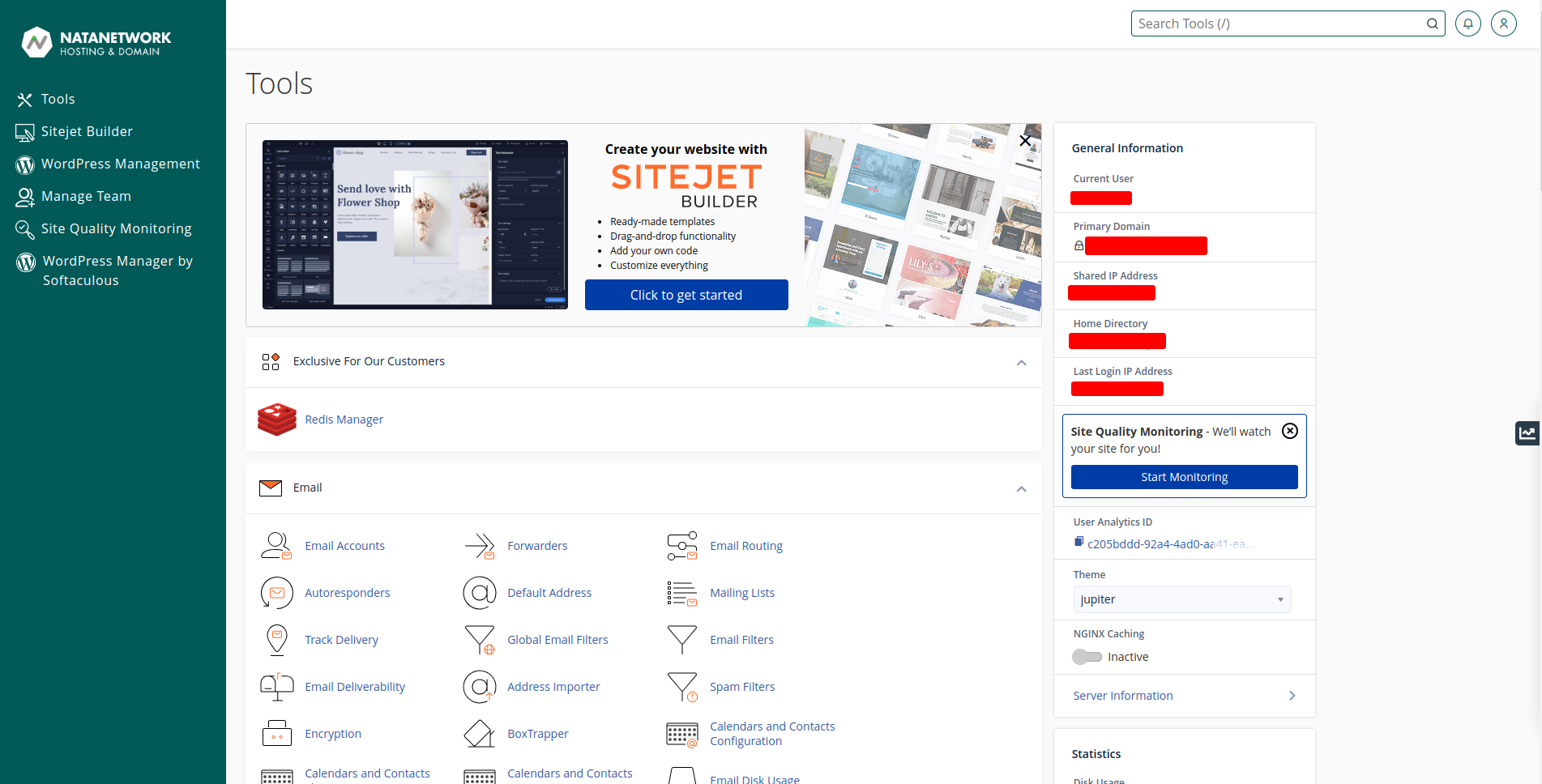Open the BoxTrapper link
The height and width of the screenshot is (784, 1542).
(538, 734)
